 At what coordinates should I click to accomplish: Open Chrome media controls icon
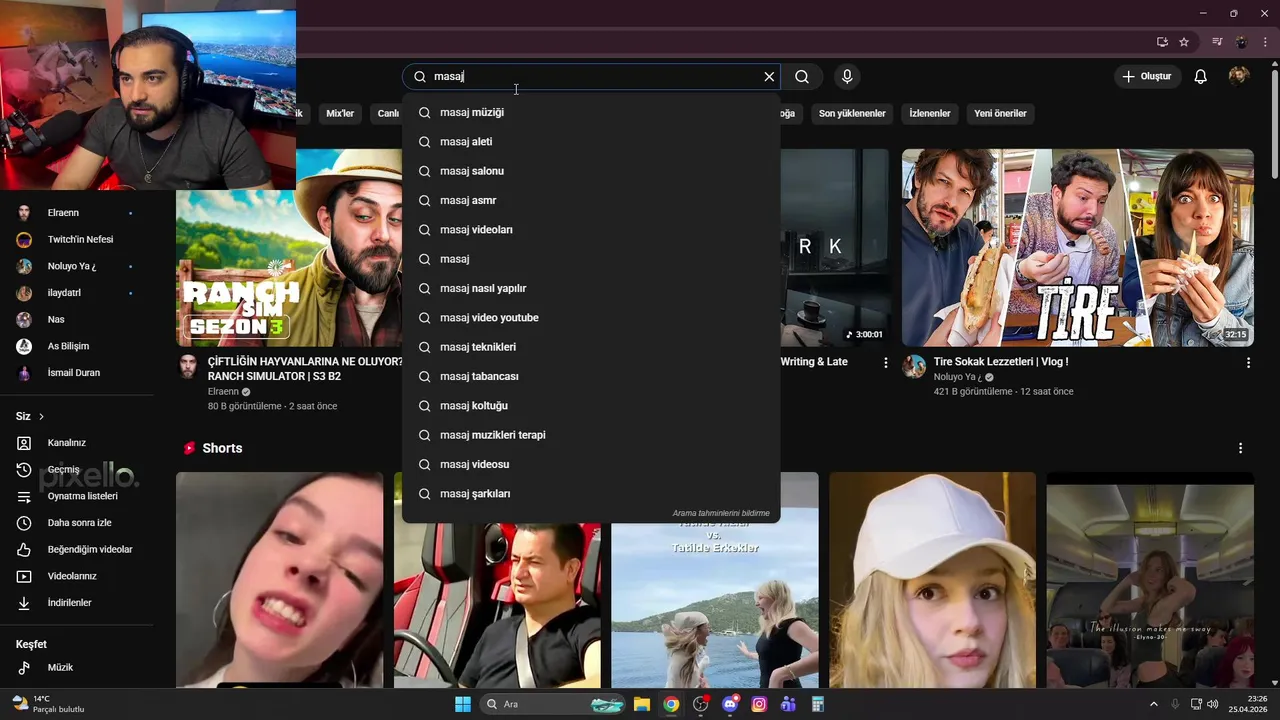(x=1217, y=42)
